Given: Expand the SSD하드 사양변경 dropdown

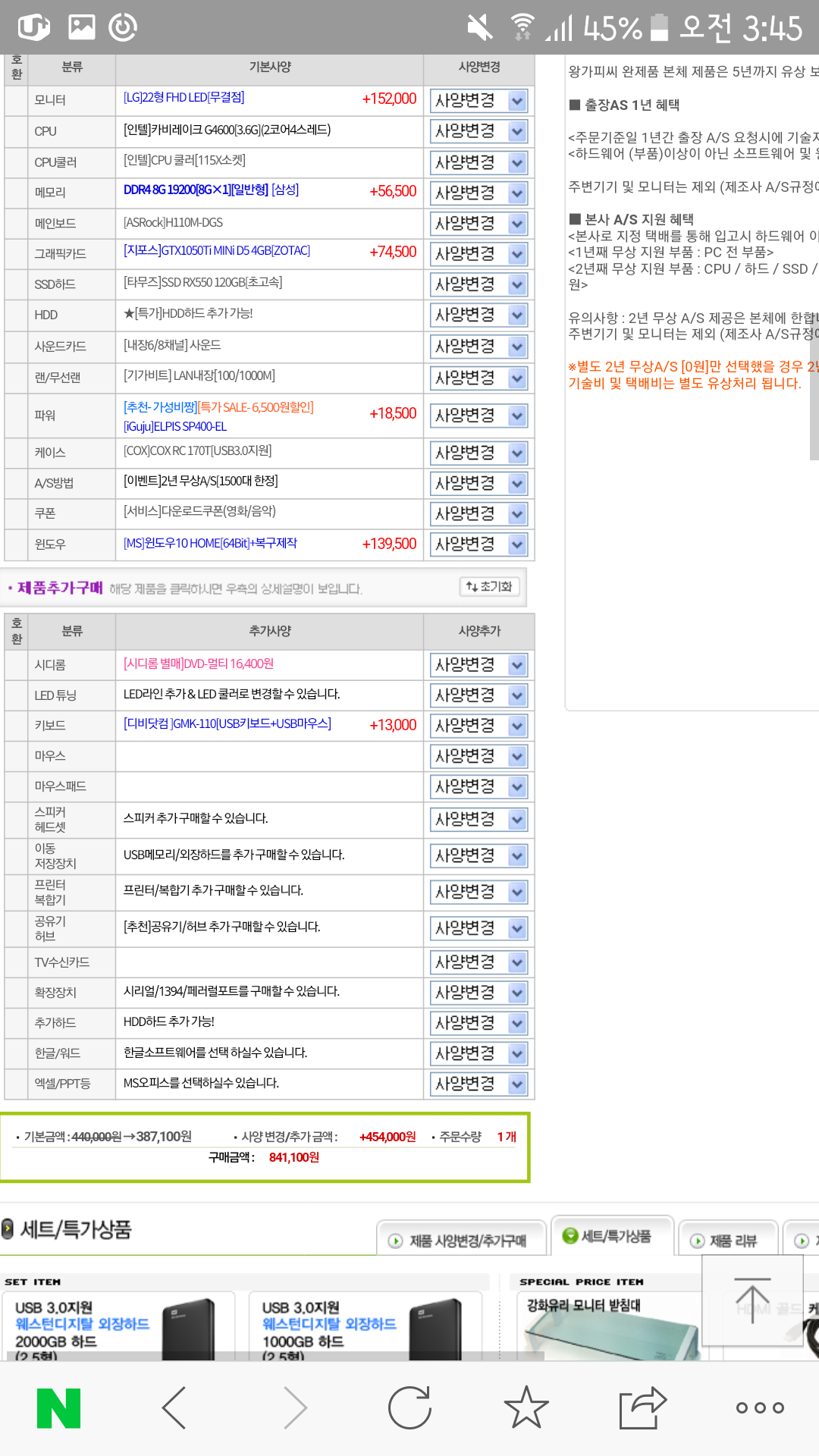Looking at the screenshot, I should pos(479,284).
